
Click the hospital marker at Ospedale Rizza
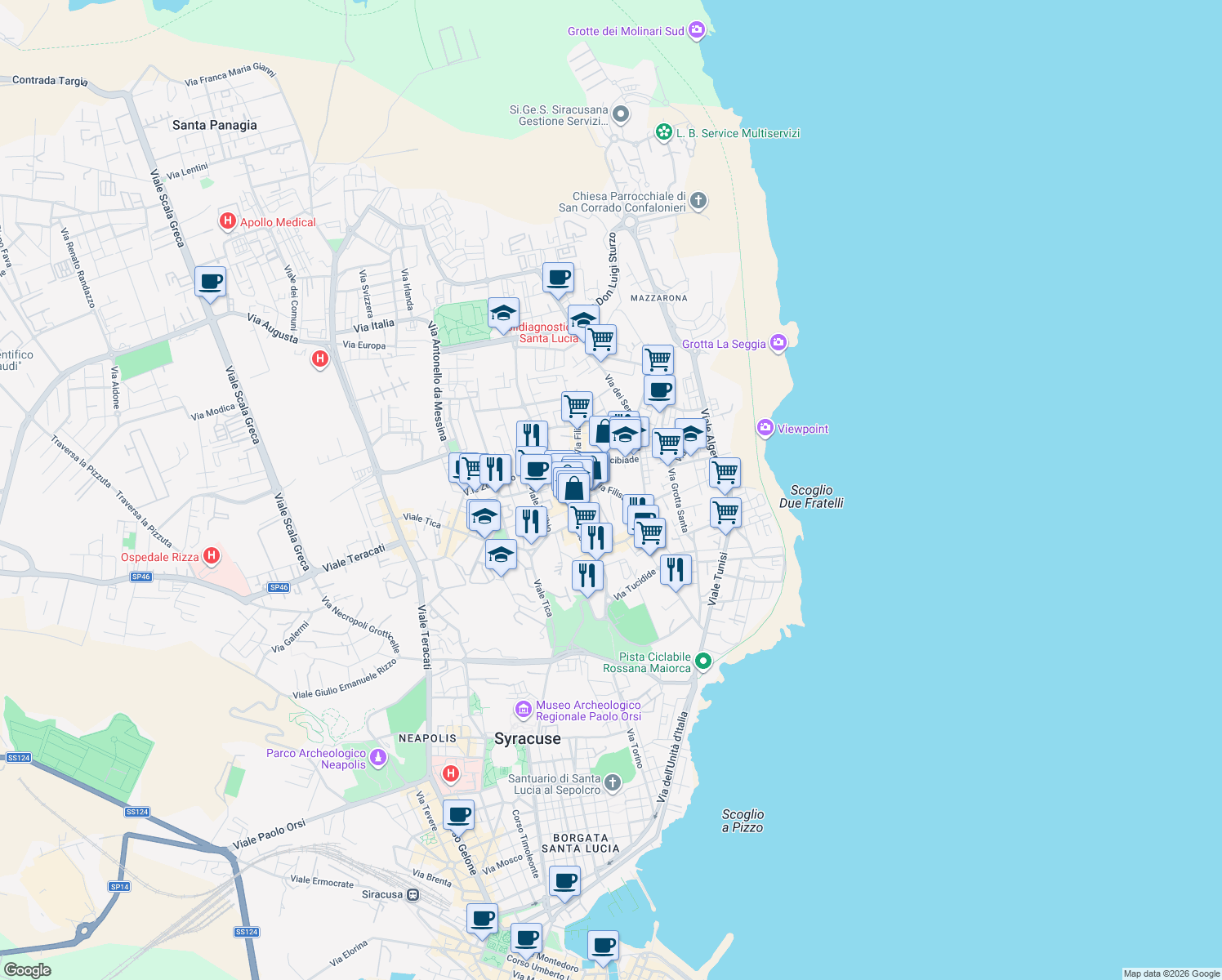[212, 555]
